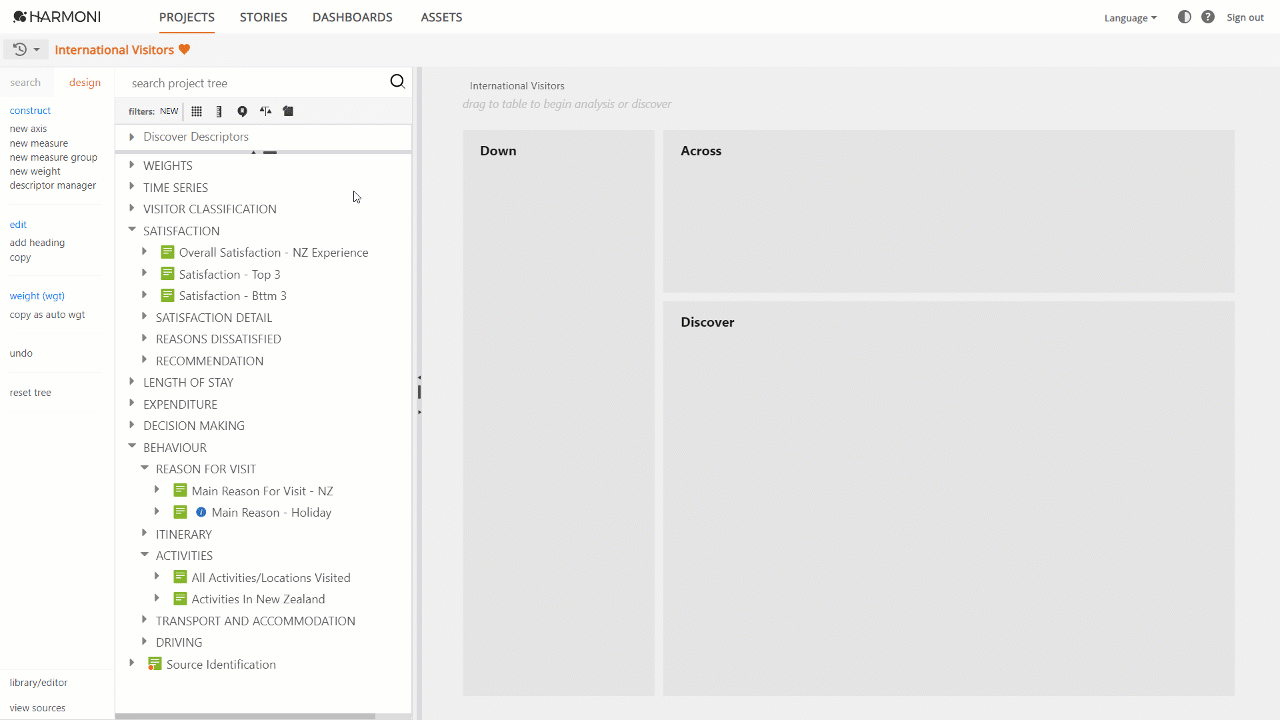The width and height of the screenshot is (1280, 720).
Task: Click green icon of Main Reason For Visit - NZ
Action: point(180,490)
